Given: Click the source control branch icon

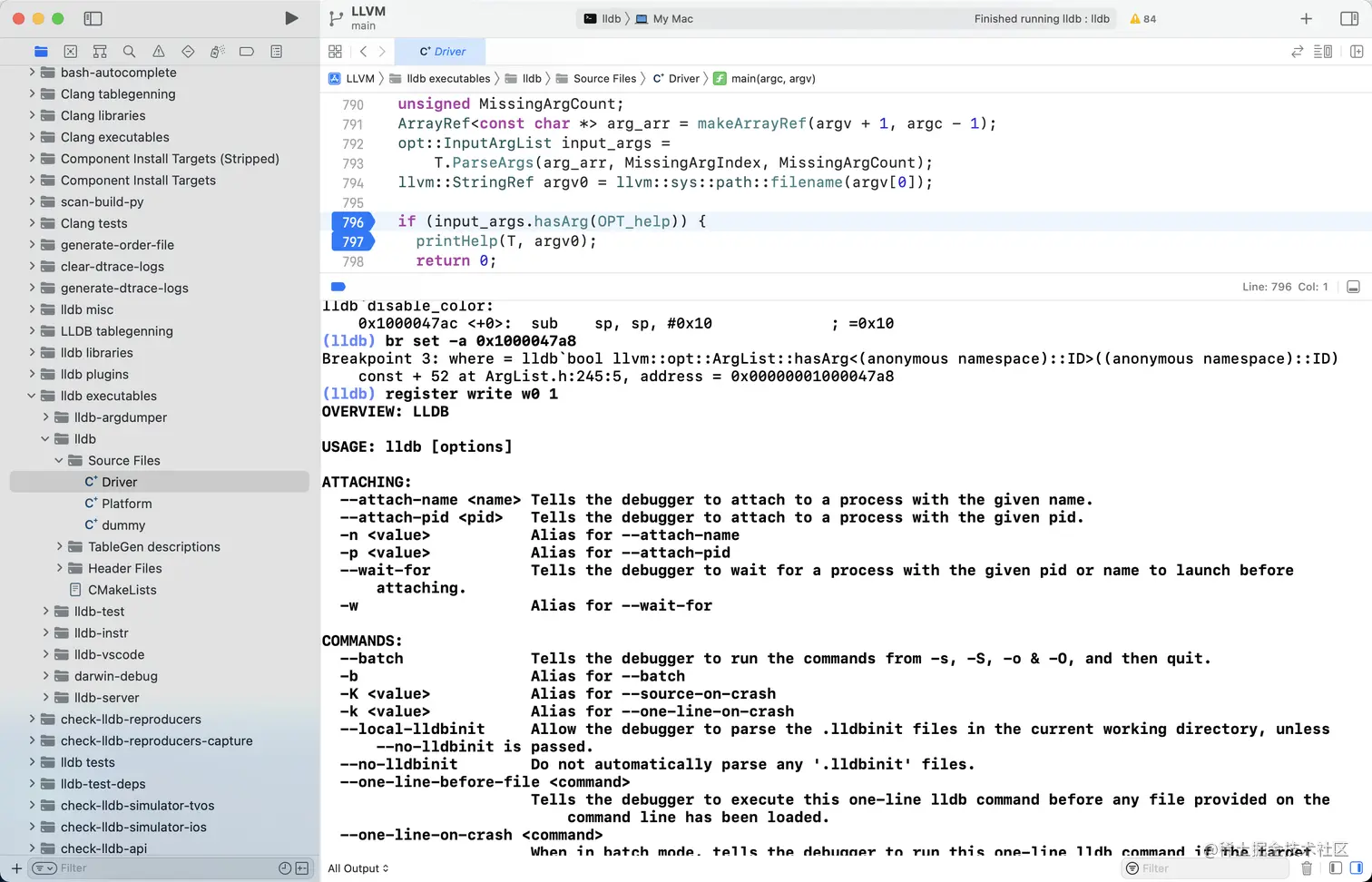Looking at the screenshot, I should 336,18.
